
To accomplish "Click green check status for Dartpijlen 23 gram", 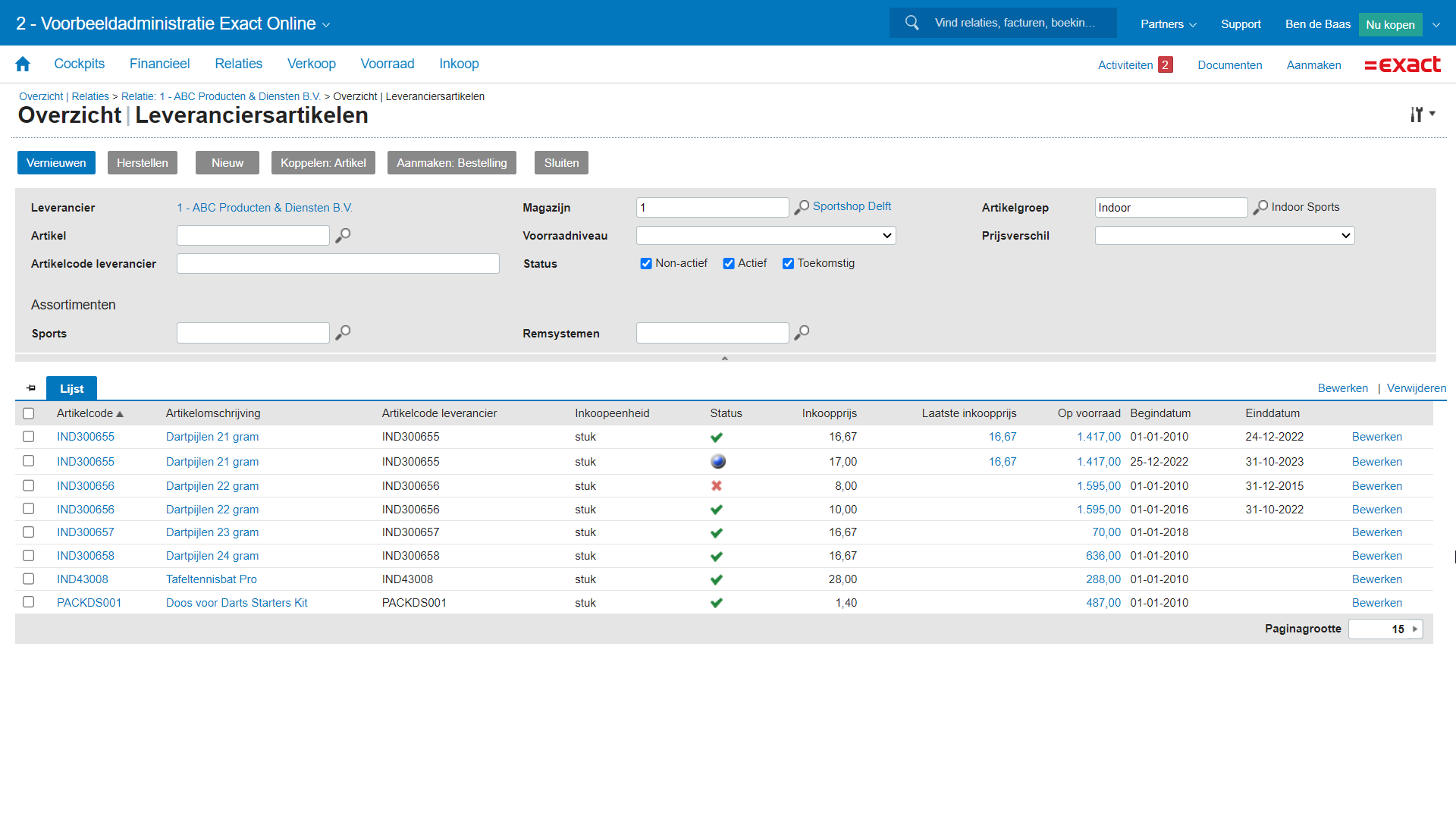I will 717,532.
